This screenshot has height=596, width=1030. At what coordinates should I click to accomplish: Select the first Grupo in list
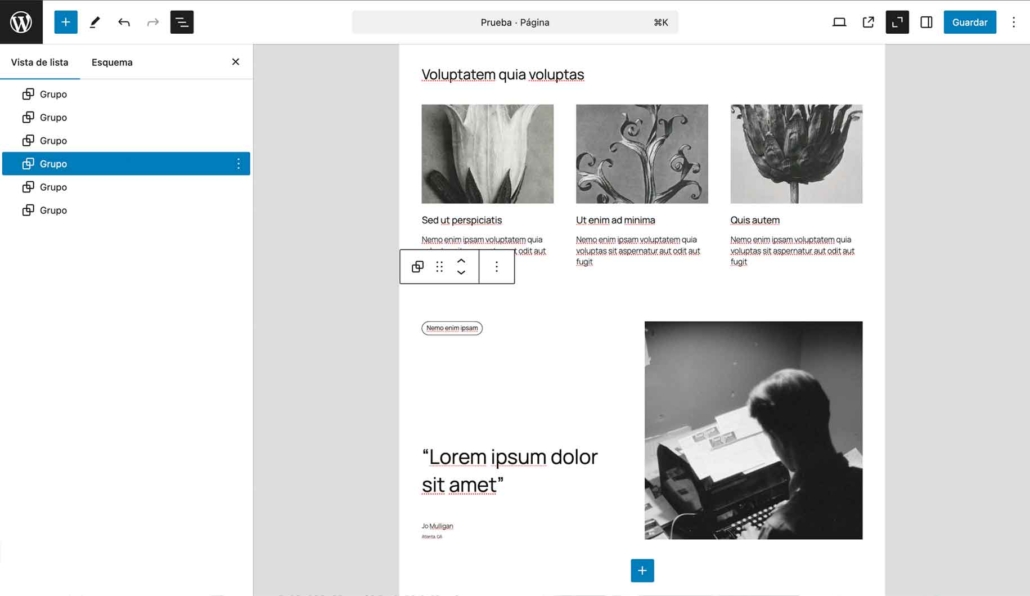click(53, 94)
